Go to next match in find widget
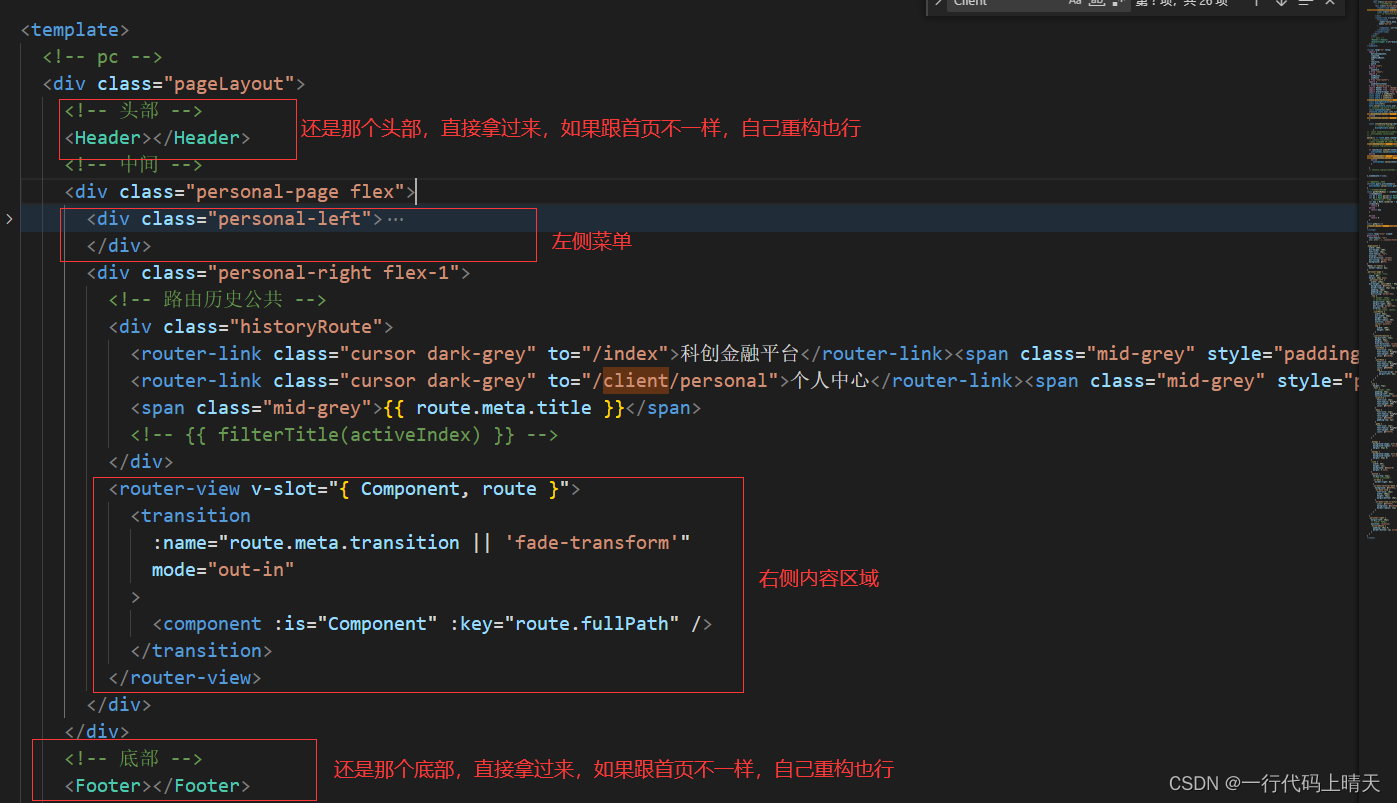This screenshot has width=1397, height=803. tap(1282, 3)
